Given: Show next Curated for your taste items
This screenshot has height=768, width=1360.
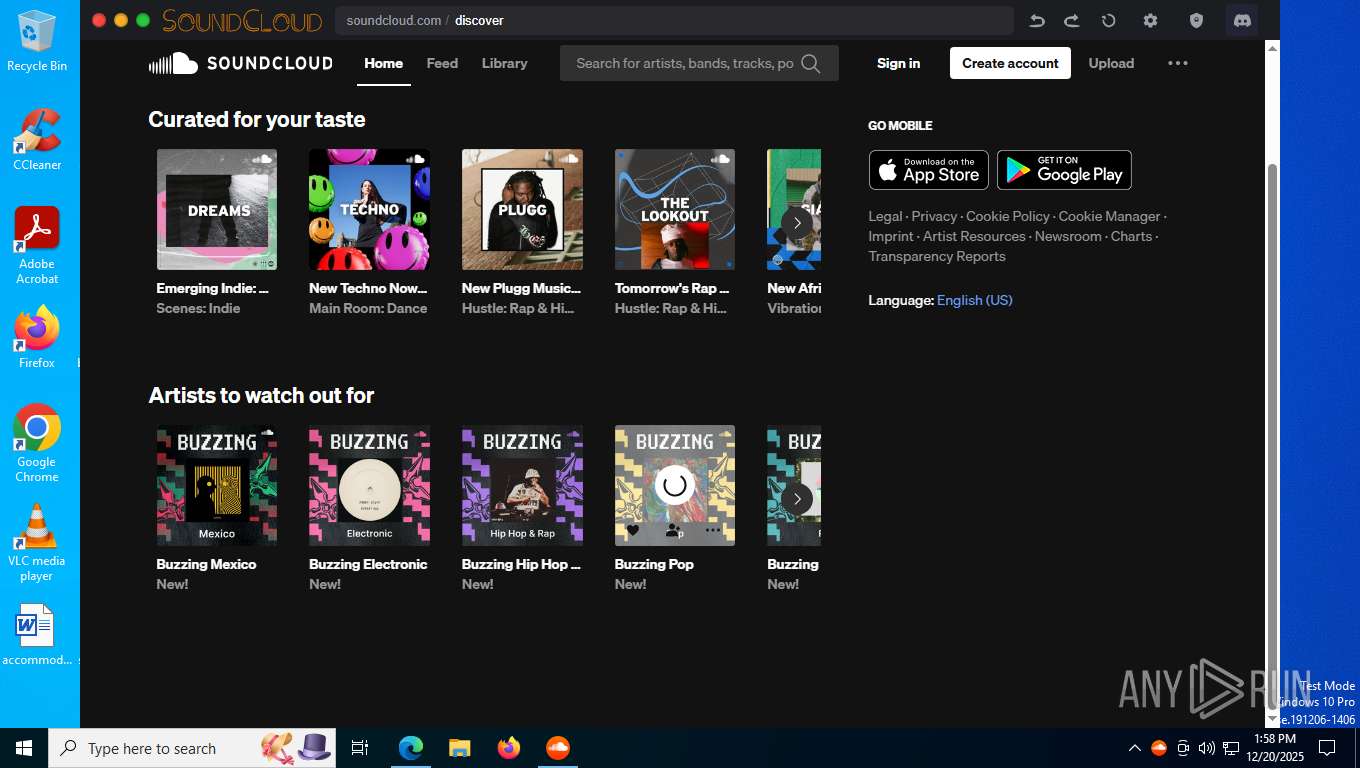Looking at the screenshot, I should tap(797, 223).
